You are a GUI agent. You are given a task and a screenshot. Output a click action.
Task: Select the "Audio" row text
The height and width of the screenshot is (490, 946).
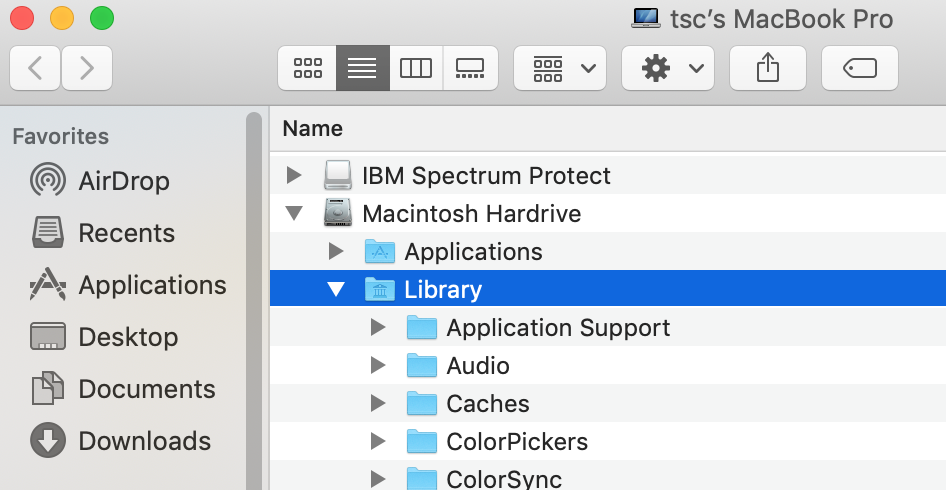click(478, 366)
